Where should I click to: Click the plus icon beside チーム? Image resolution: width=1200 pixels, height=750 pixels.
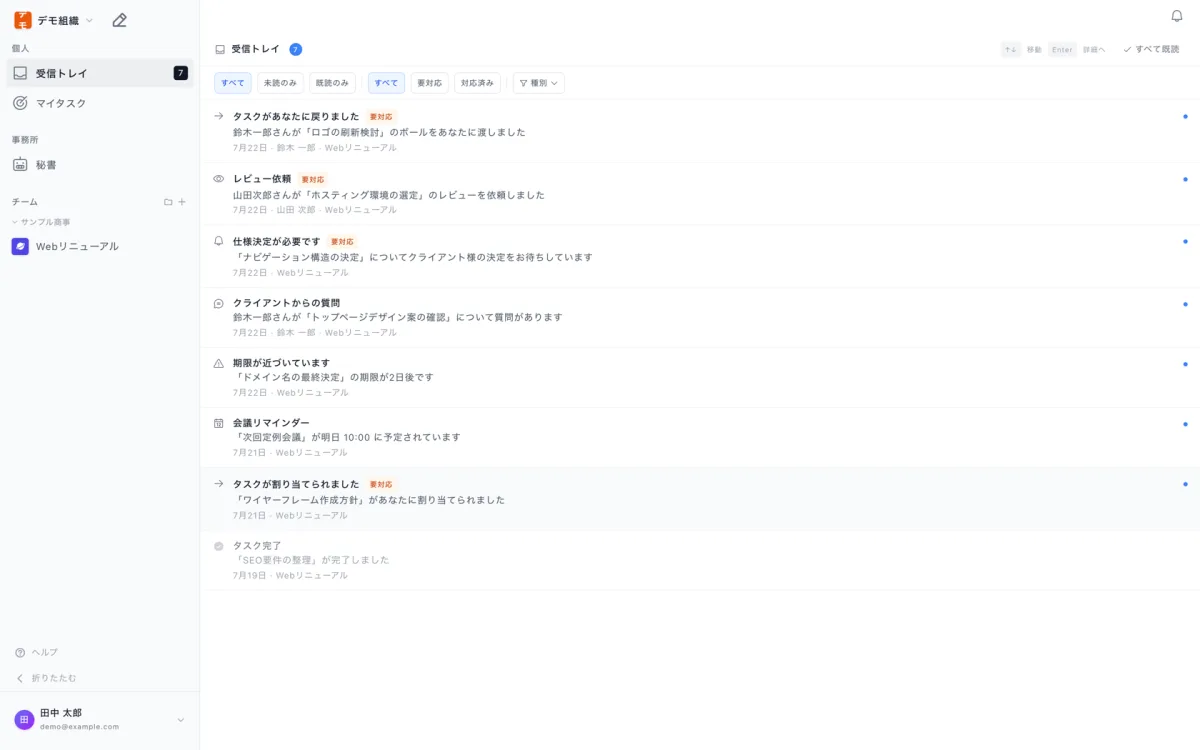pos(182,202)
